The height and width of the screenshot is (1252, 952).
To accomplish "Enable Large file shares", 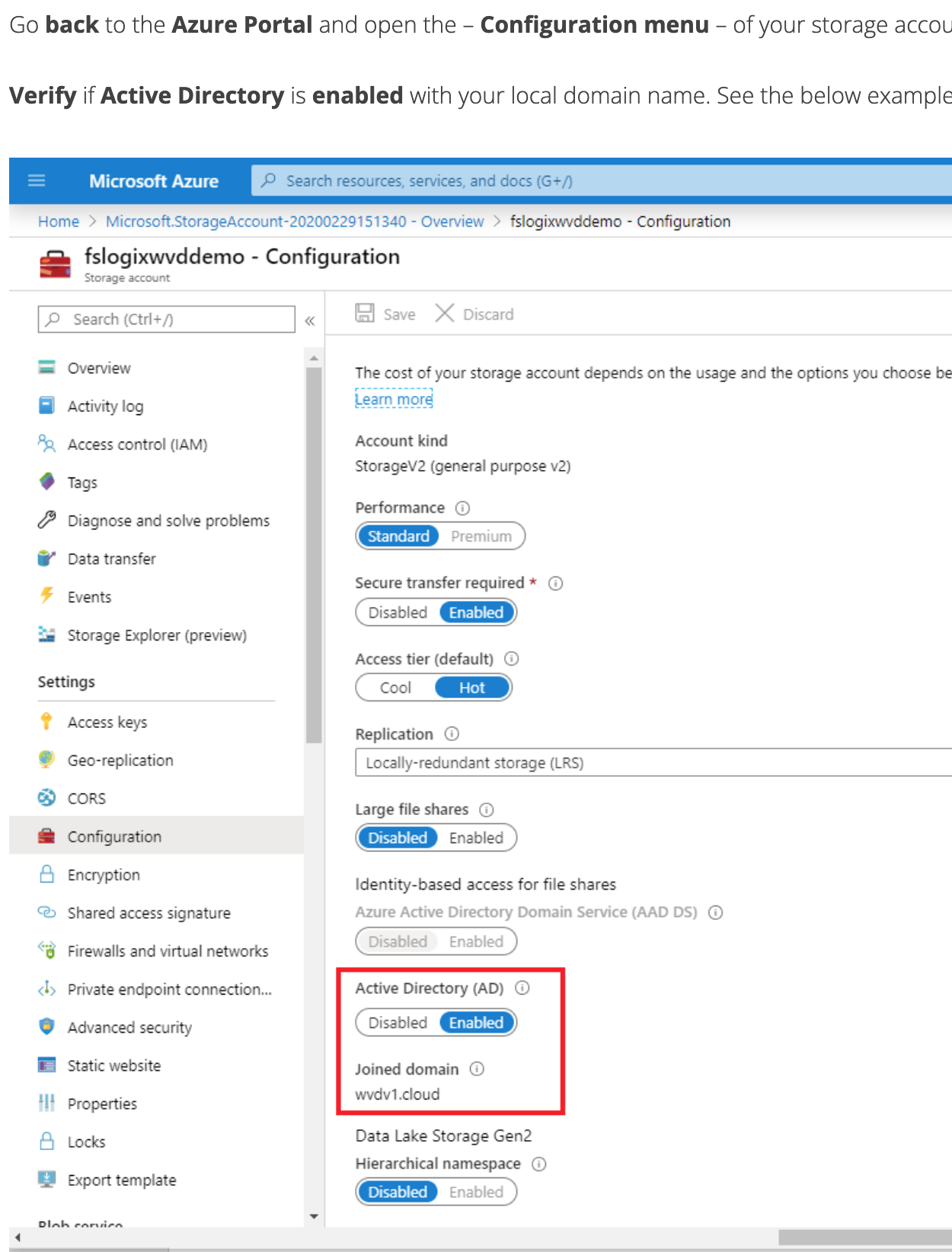I will pyautogui.click(x=476, y=838).
